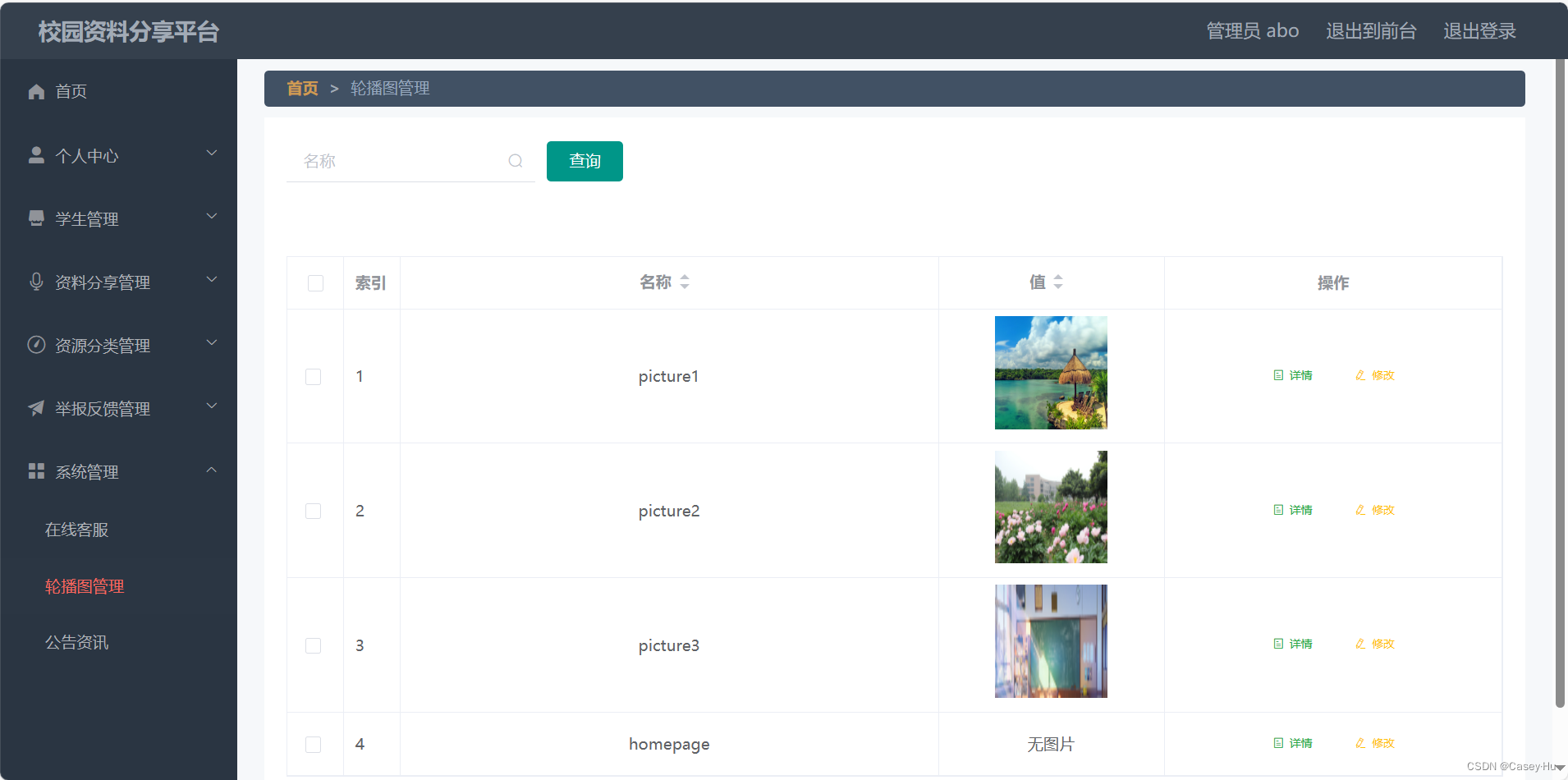Screen dimensions: 1568x780
Task: Click the 个人中心 menu label
Action: [87, 156]
